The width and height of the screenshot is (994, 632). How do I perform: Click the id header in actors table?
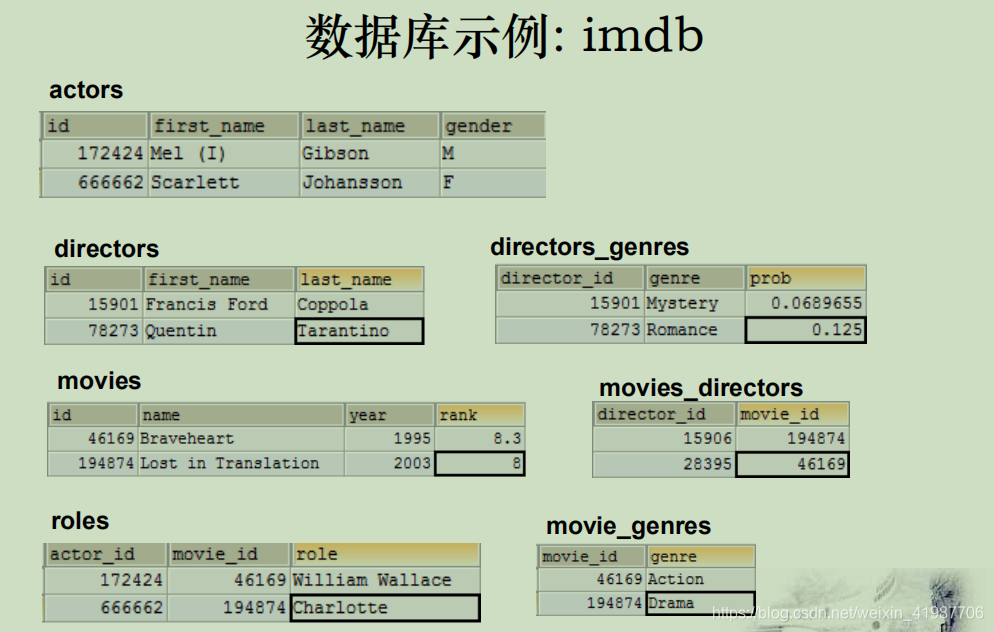tap(95, 126)
